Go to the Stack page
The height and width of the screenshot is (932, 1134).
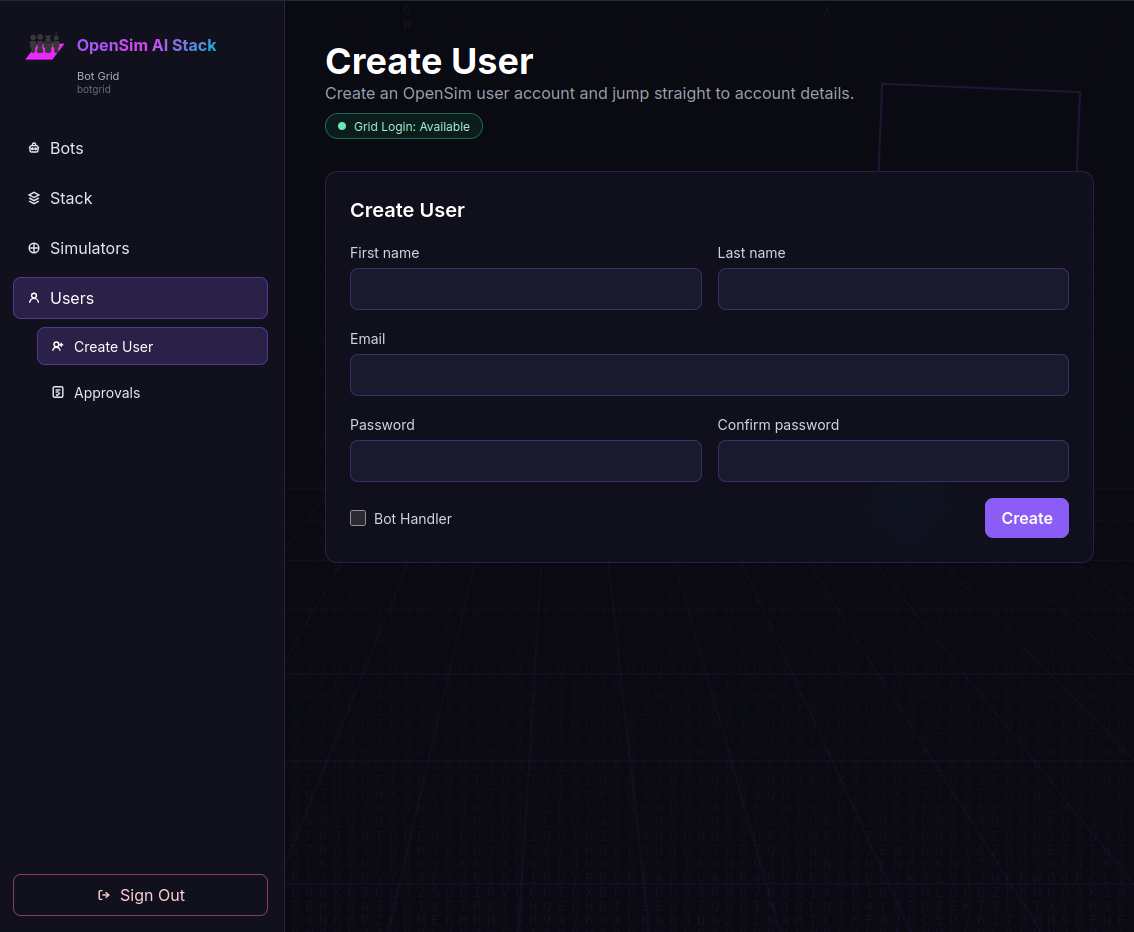coord(140,198)
